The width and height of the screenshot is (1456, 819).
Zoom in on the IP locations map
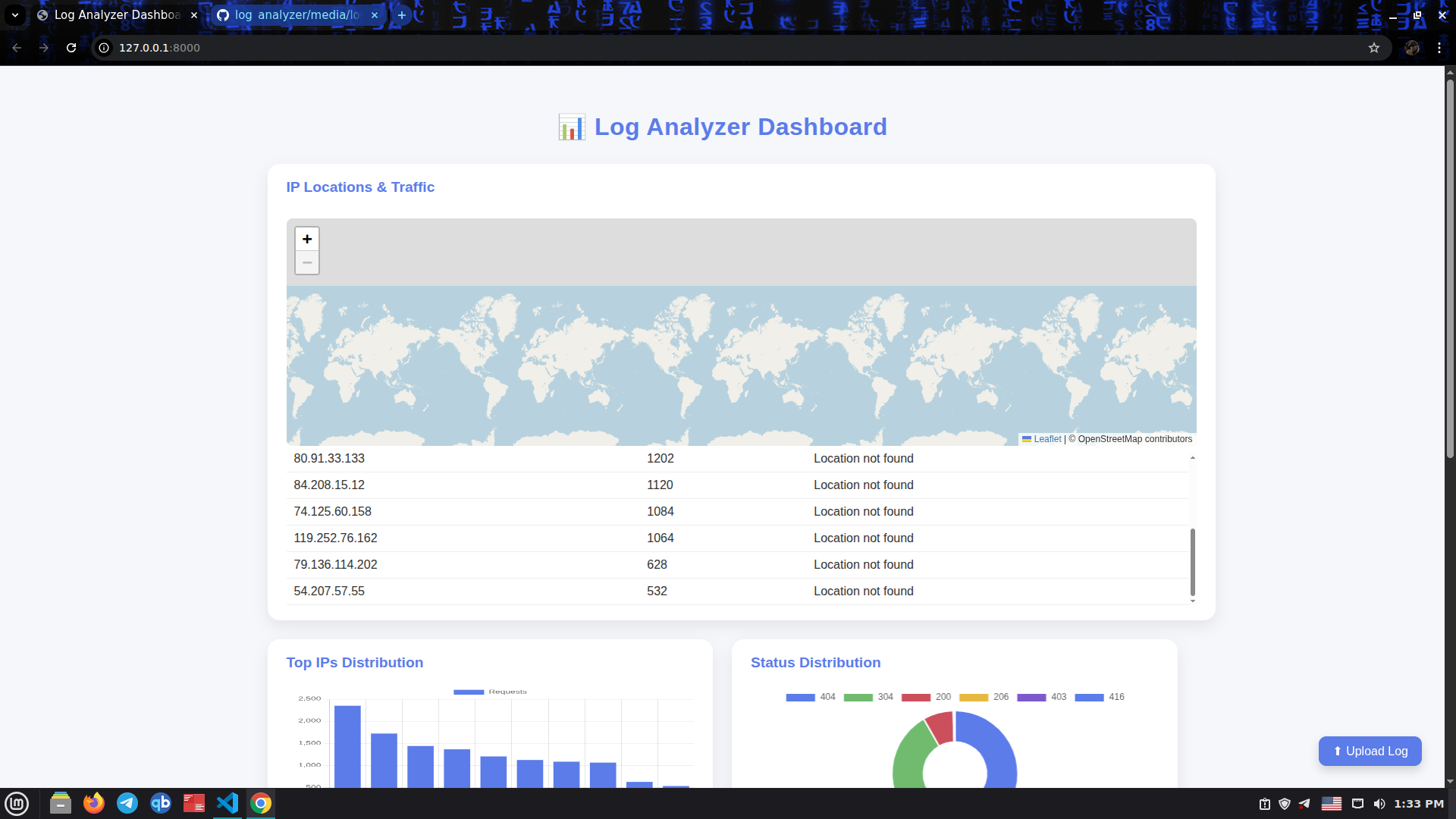[x=307, y=239]
